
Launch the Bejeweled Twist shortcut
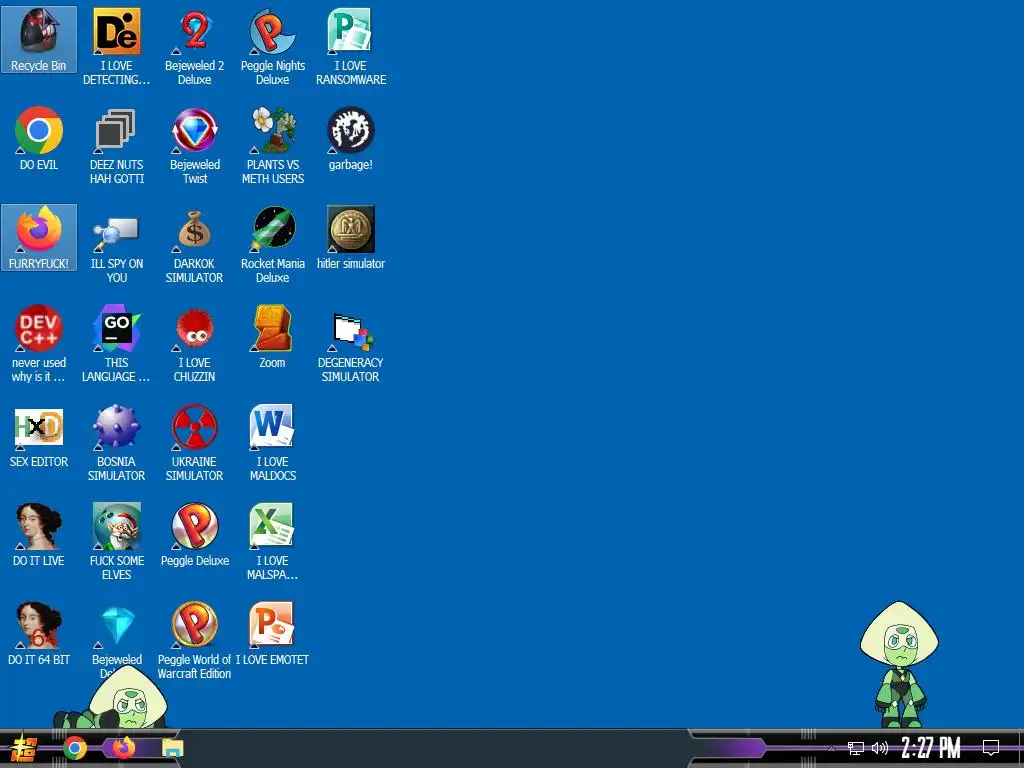[195, 146]
